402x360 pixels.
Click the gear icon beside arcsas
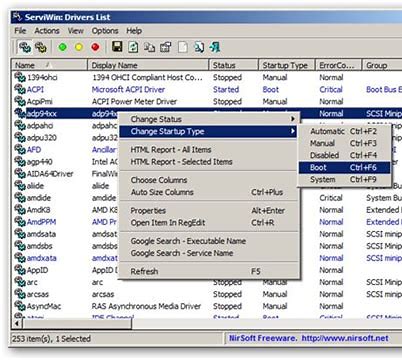tap(20, 294)
